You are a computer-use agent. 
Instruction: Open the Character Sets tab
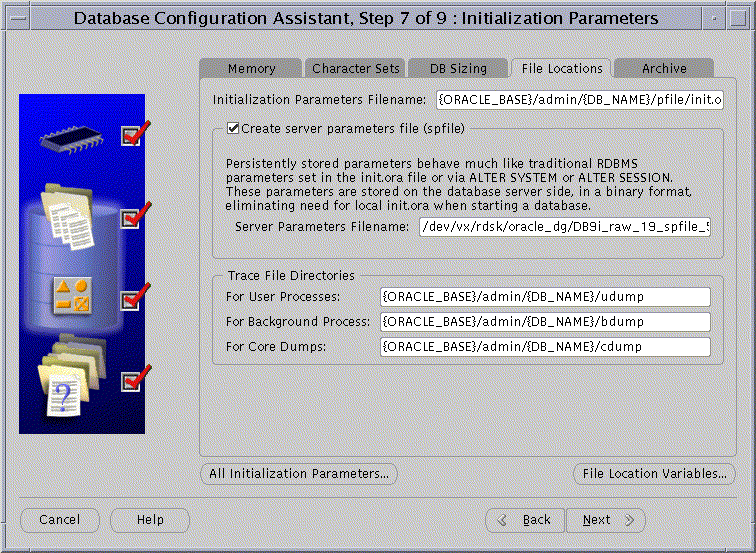point(355,68)
